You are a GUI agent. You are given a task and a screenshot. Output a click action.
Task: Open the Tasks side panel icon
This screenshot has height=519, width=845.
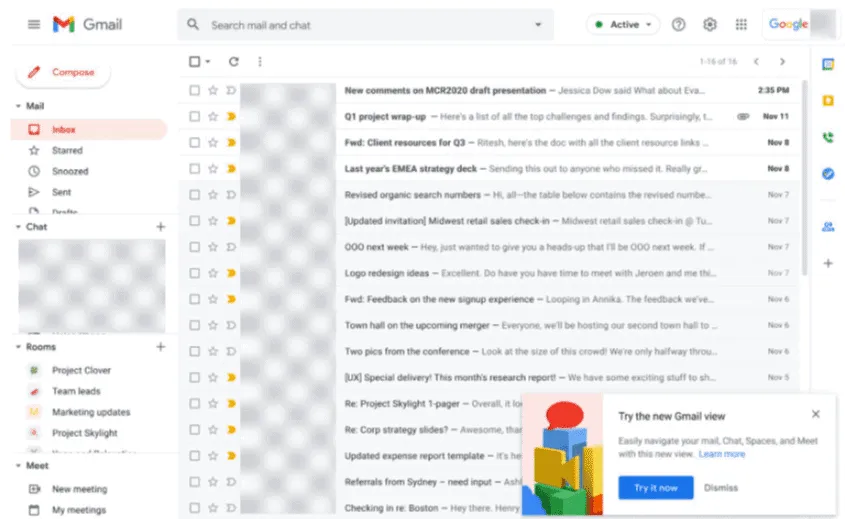[x=827, y=173]
